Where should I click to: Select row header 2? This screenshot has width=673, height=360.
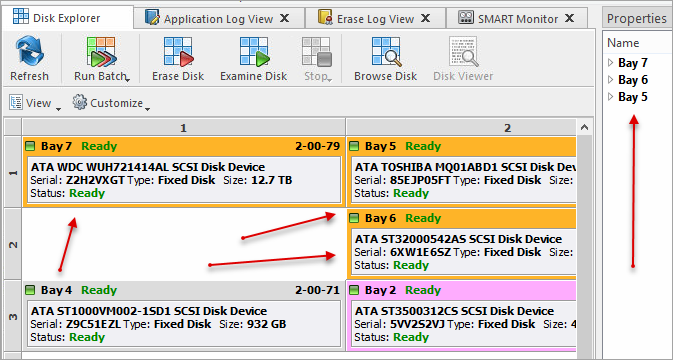click(x=13, y=244)
